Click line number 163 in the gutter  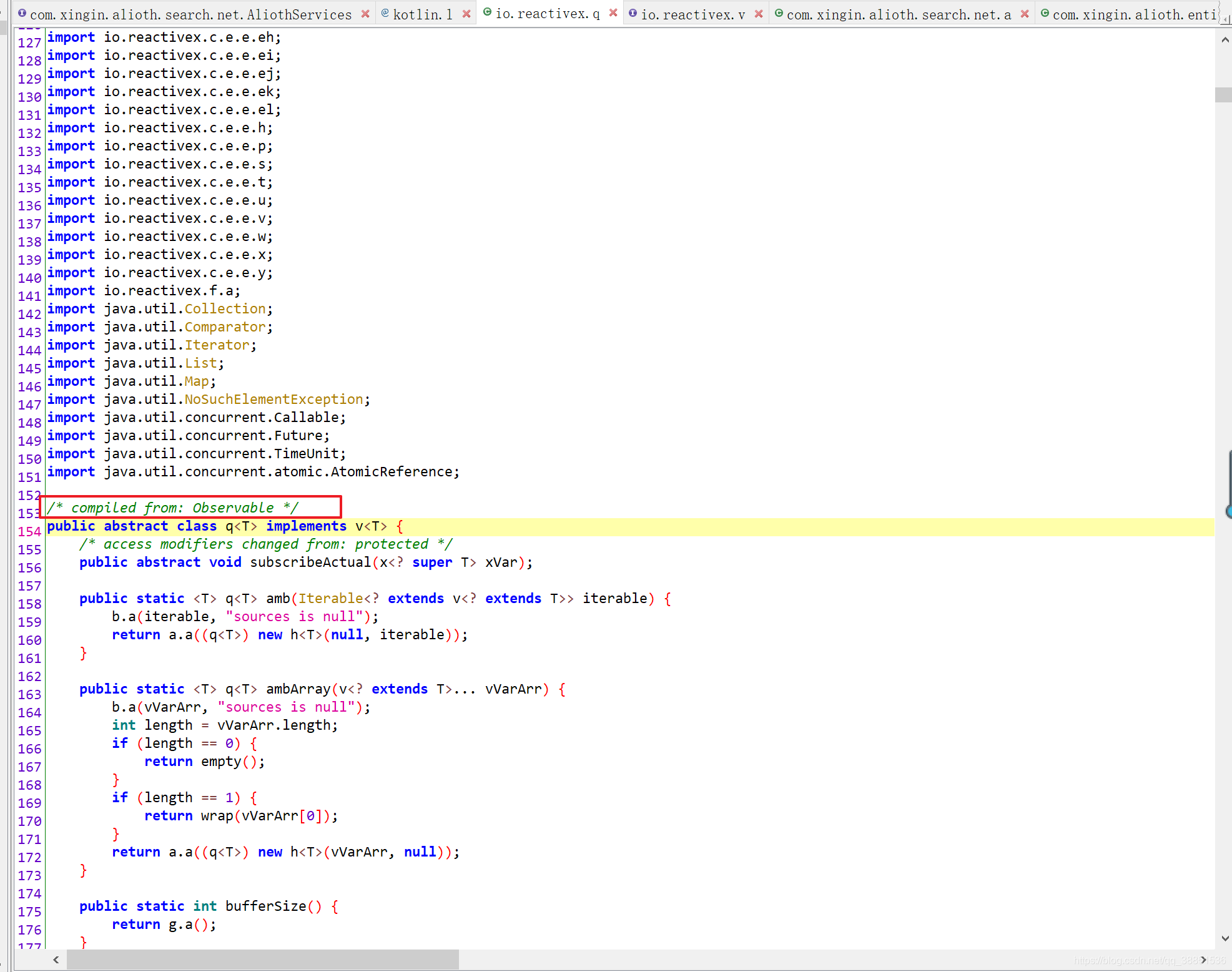[x=29, y=695]
